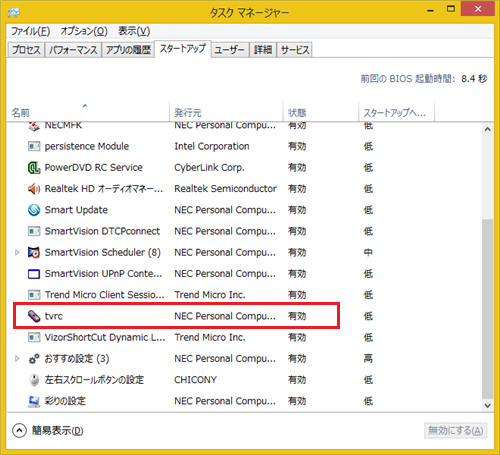Viewport: 500px width, 455px height.
Task: Click the 前回の BIOS 起動時間 8.4 秒 text
Action: coord(424,79)
